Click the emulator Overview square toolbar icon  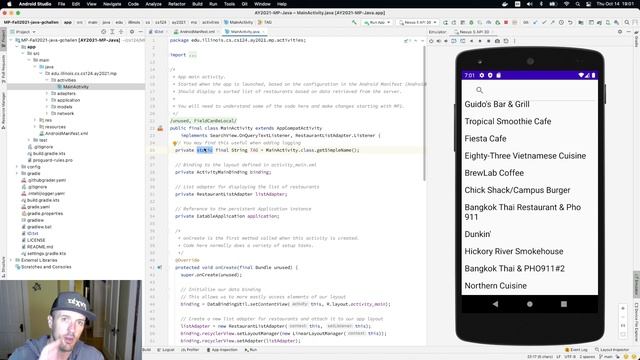click(489, 41)
